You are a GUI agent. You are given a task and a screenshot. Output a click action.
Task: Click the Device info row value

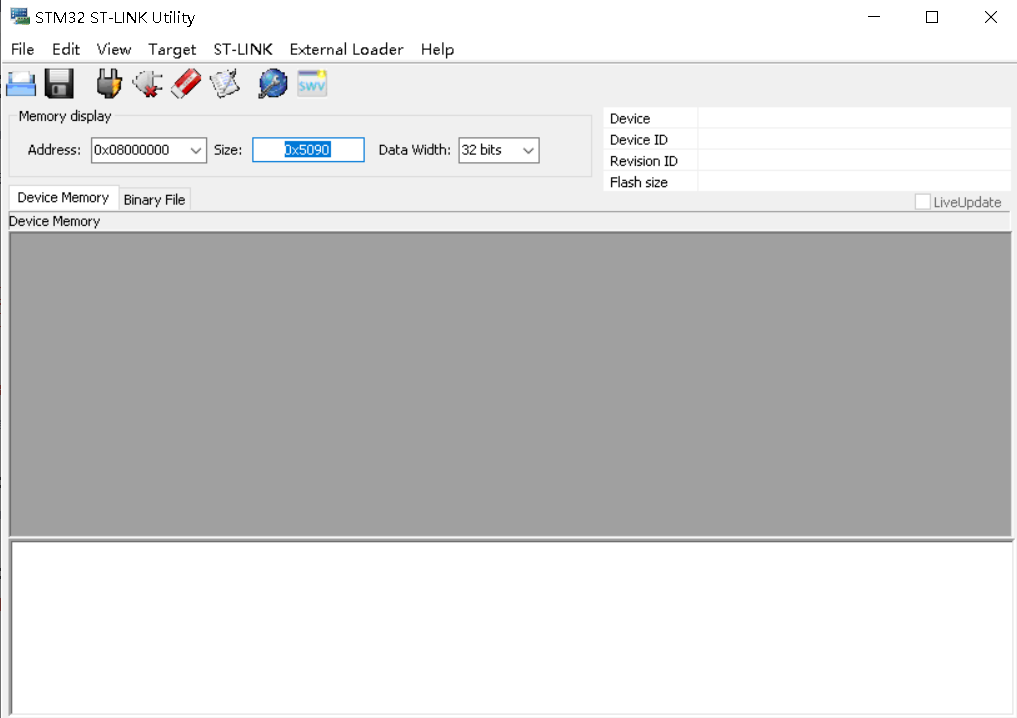854,118
